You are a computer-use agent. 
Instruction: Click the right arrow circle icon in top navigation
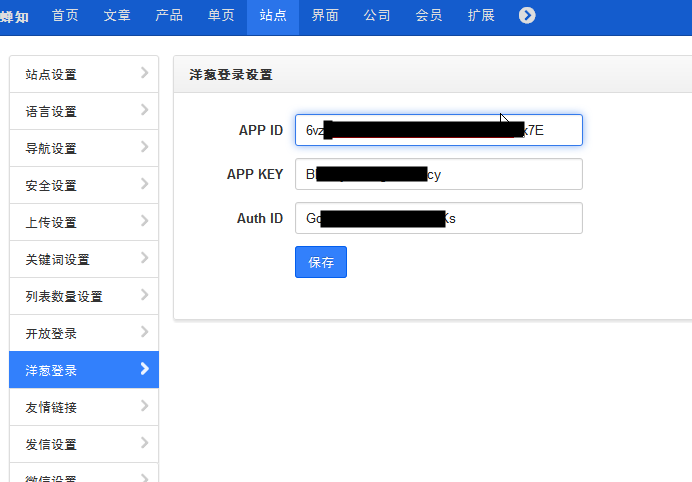point(527,16)
